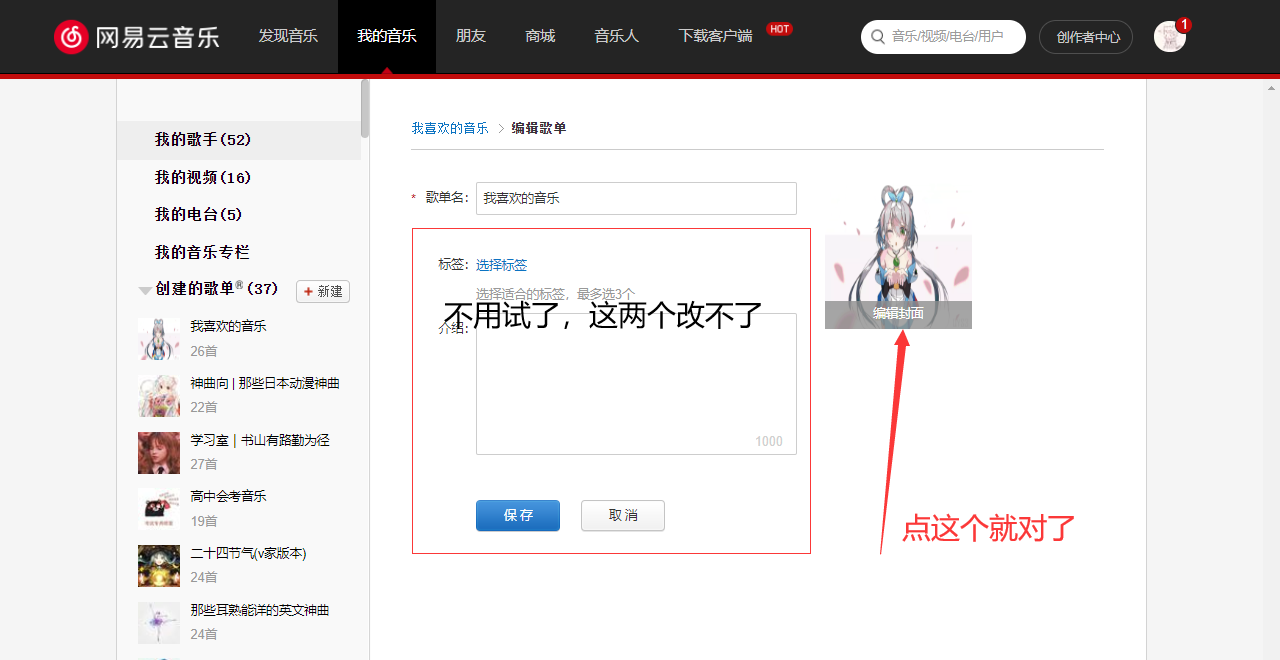Open the 学习室 playlist cover icon
This screenshot has width=1280, height=660.
tap(159, 453)
